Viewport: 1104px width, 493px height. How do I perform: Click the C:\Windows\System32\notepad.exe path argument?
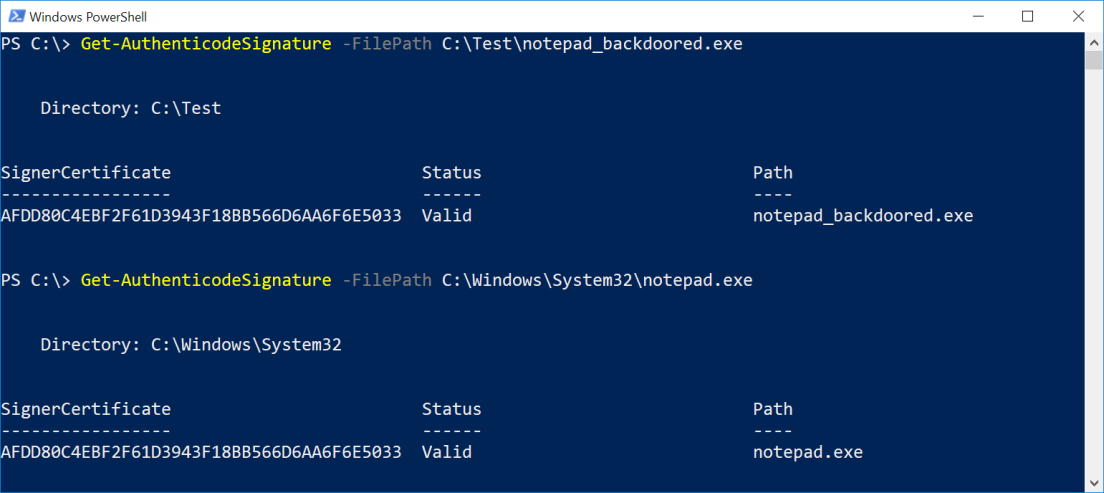(x=597, y=281)
